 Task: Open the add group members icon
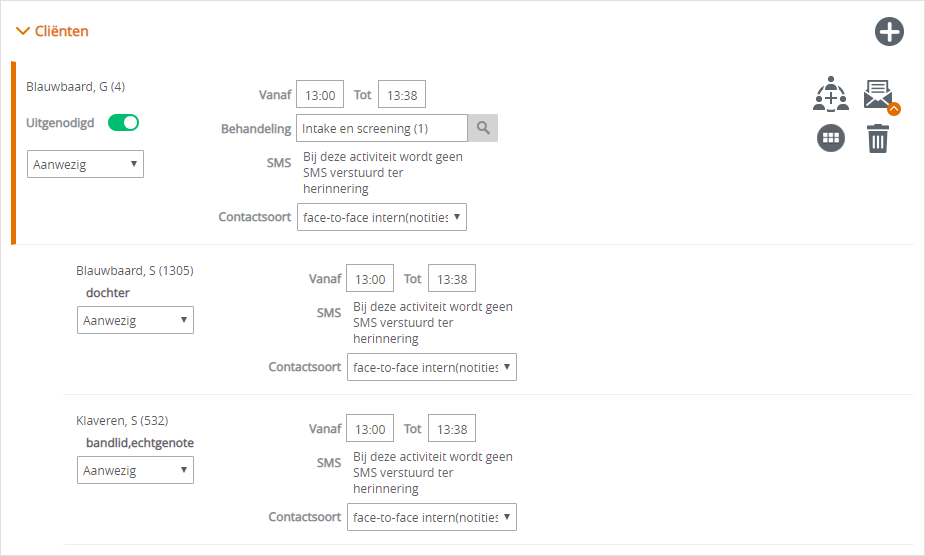tap(831, 94)
